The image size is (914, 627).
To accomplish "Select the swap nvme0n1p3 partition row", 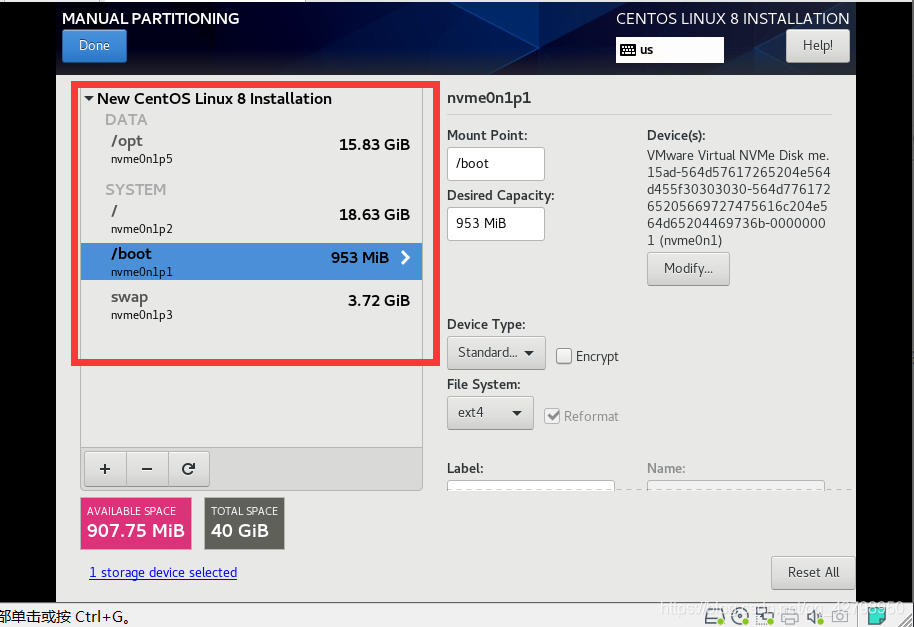I will 251,305.
